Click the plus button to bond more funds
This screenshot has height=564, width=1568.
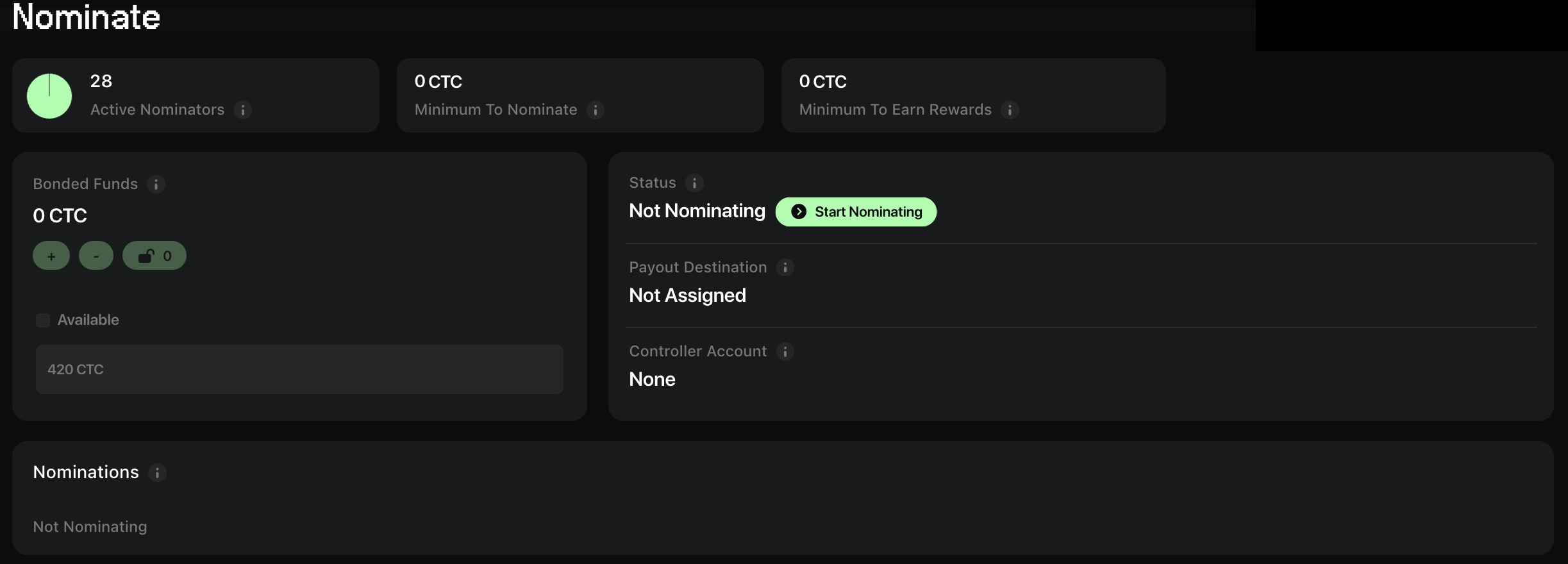click(x=51, y=256)
